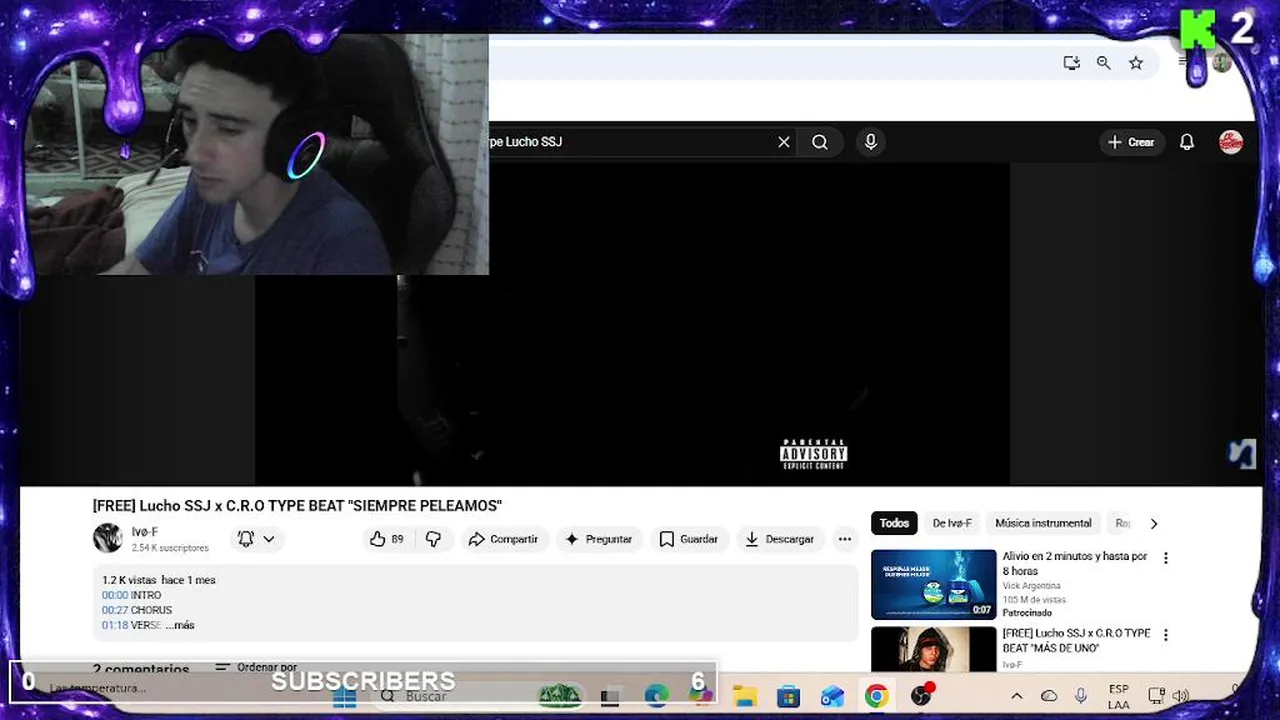Screen dimensions: 1280x720
Task: Open MÁS DE UNO type beat title
Action: (1077, 641)
